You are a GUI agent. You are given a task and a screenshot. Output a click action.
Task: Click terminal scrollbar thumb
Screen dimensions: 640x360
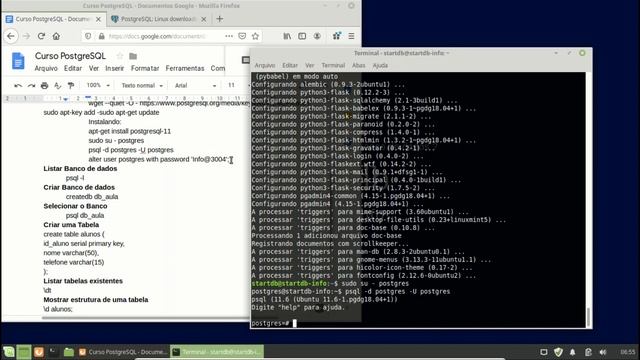588,316
